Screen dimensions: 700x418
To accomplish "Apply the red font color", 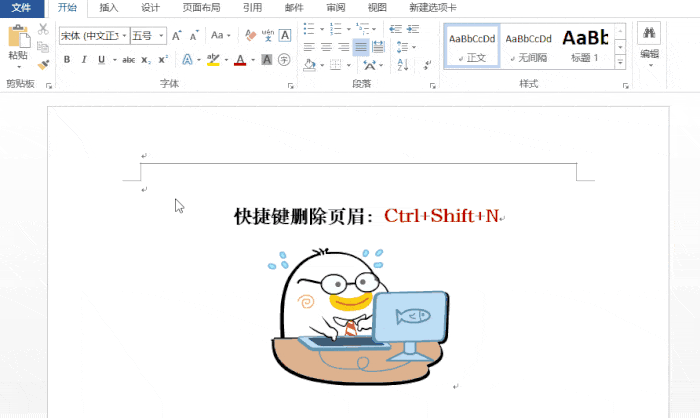I will (240, 59).
